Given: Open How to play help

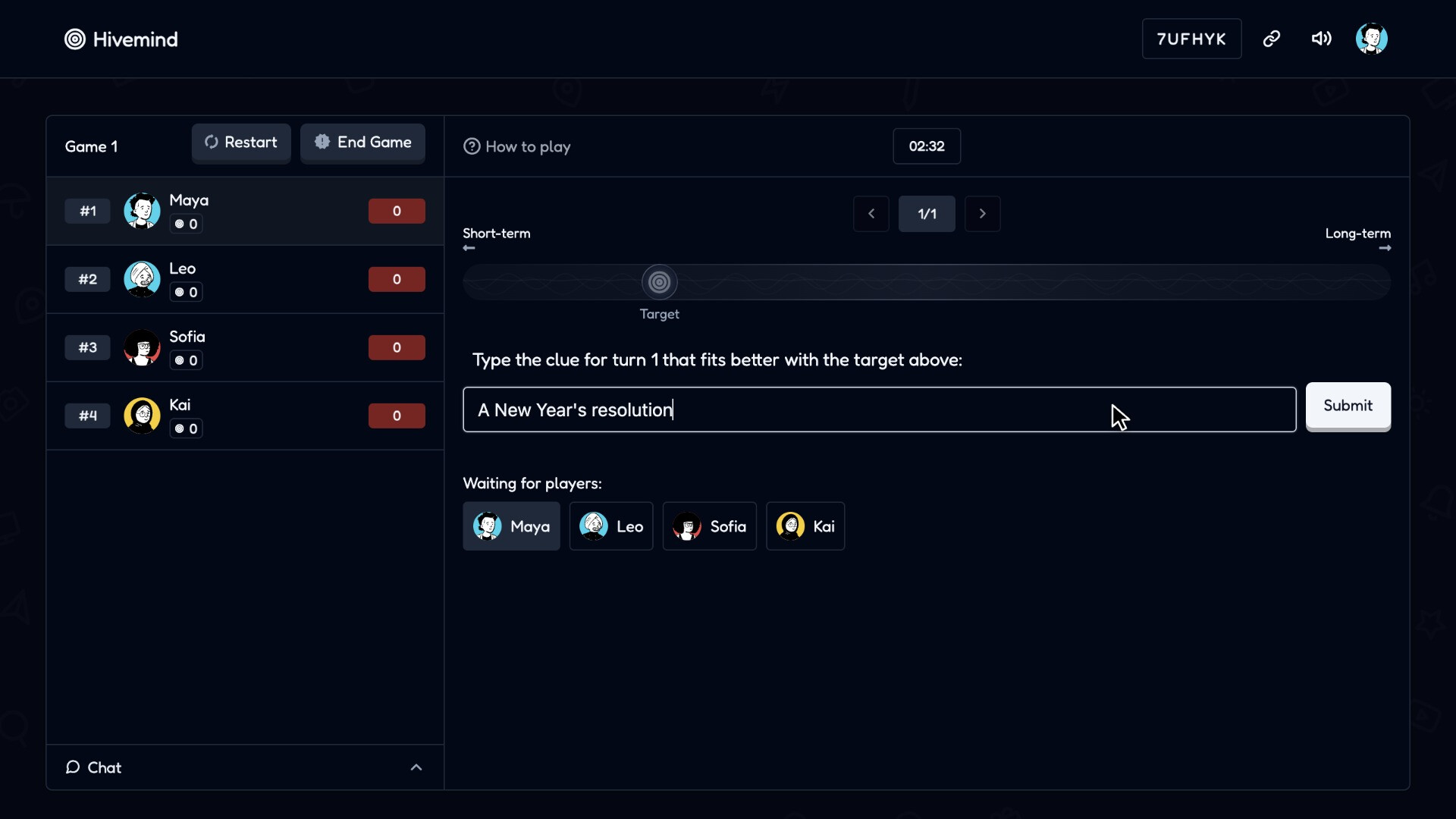Looking at the screenshot, I should (x=517, y=146).
